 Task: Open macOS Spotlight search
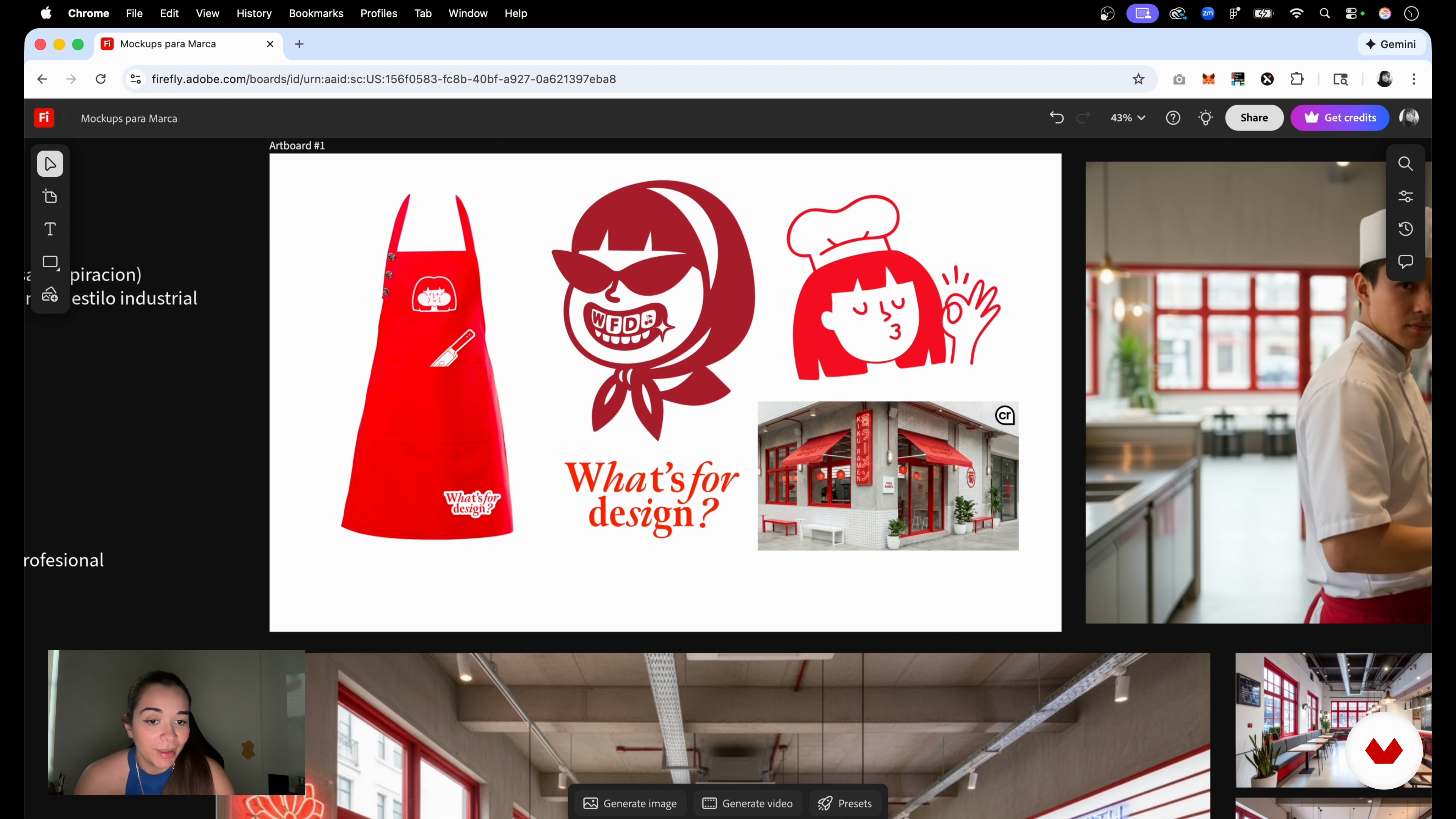1324,14
